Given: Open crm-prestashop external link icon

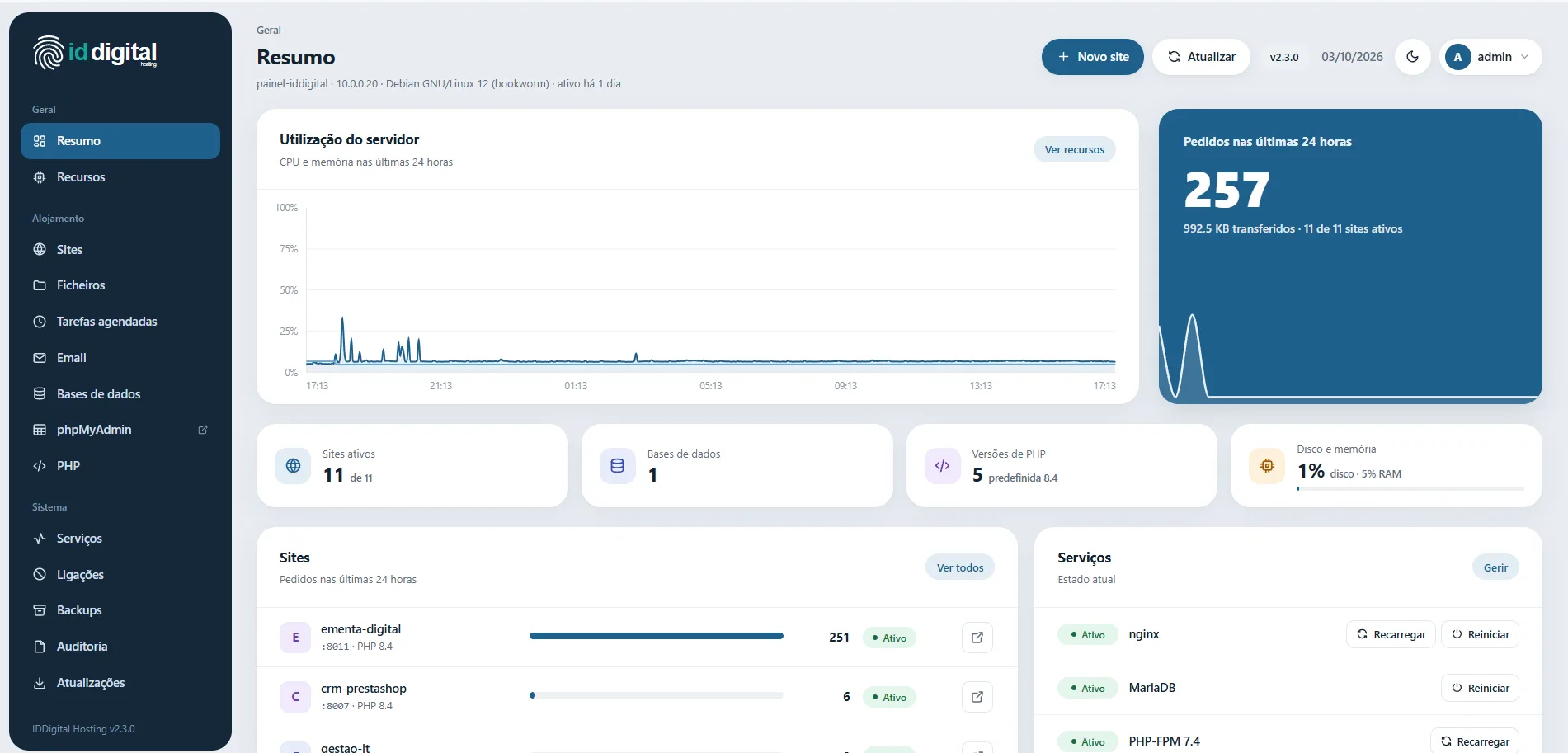Looking at the screenshot, I should pos(977,697).
